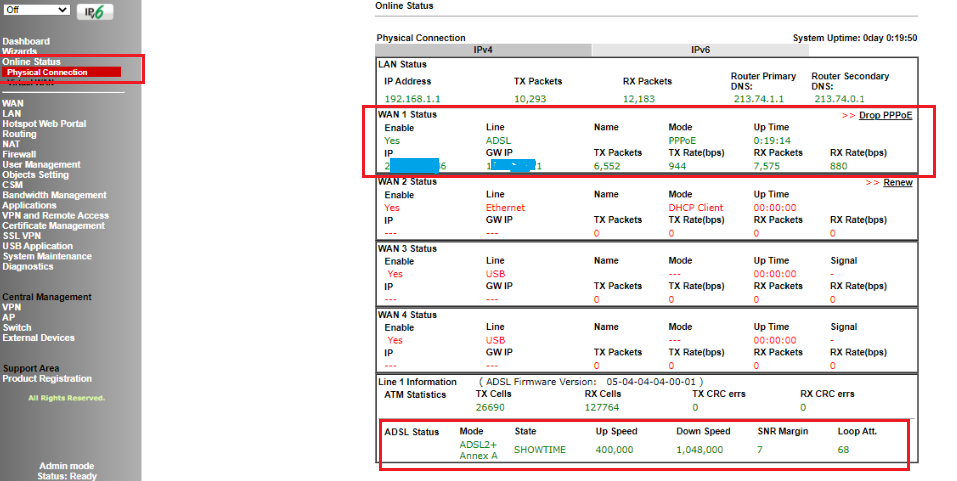Expand the WAN menu
Image resolution: width=957 pixels, height=481 pixels.
point(12,103)
